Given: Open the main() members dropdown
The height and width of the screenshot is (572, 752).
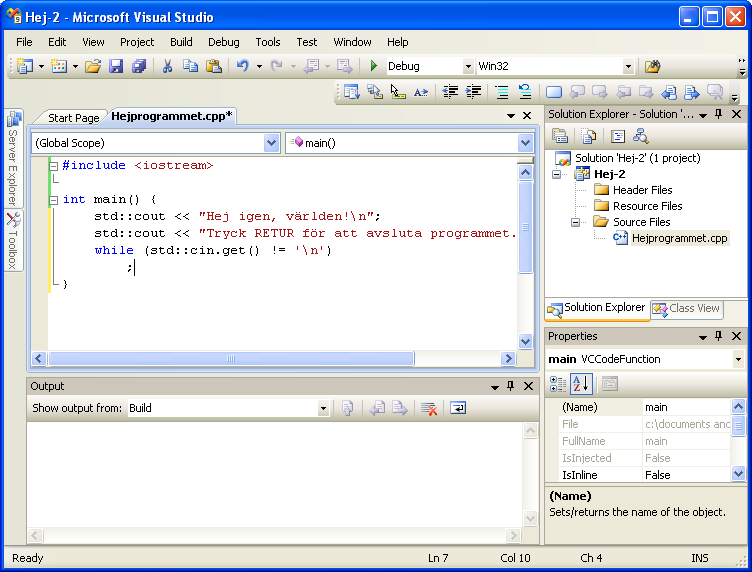Looking at the screenshot, I should point(525,143).
